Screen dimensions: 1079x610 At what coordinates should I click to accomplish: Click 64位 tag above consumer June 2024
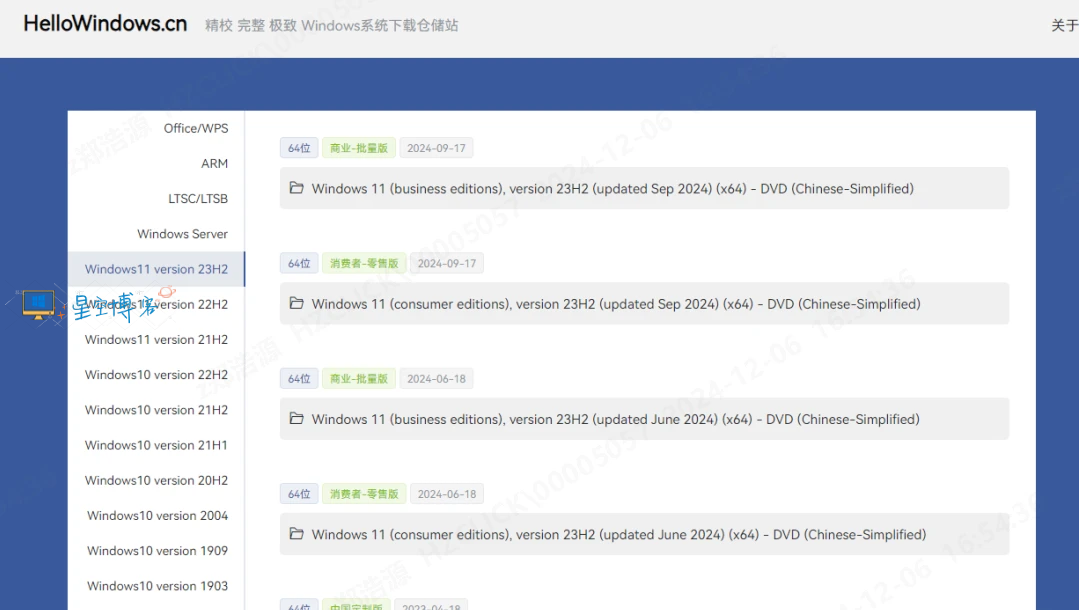pos(299,494)
